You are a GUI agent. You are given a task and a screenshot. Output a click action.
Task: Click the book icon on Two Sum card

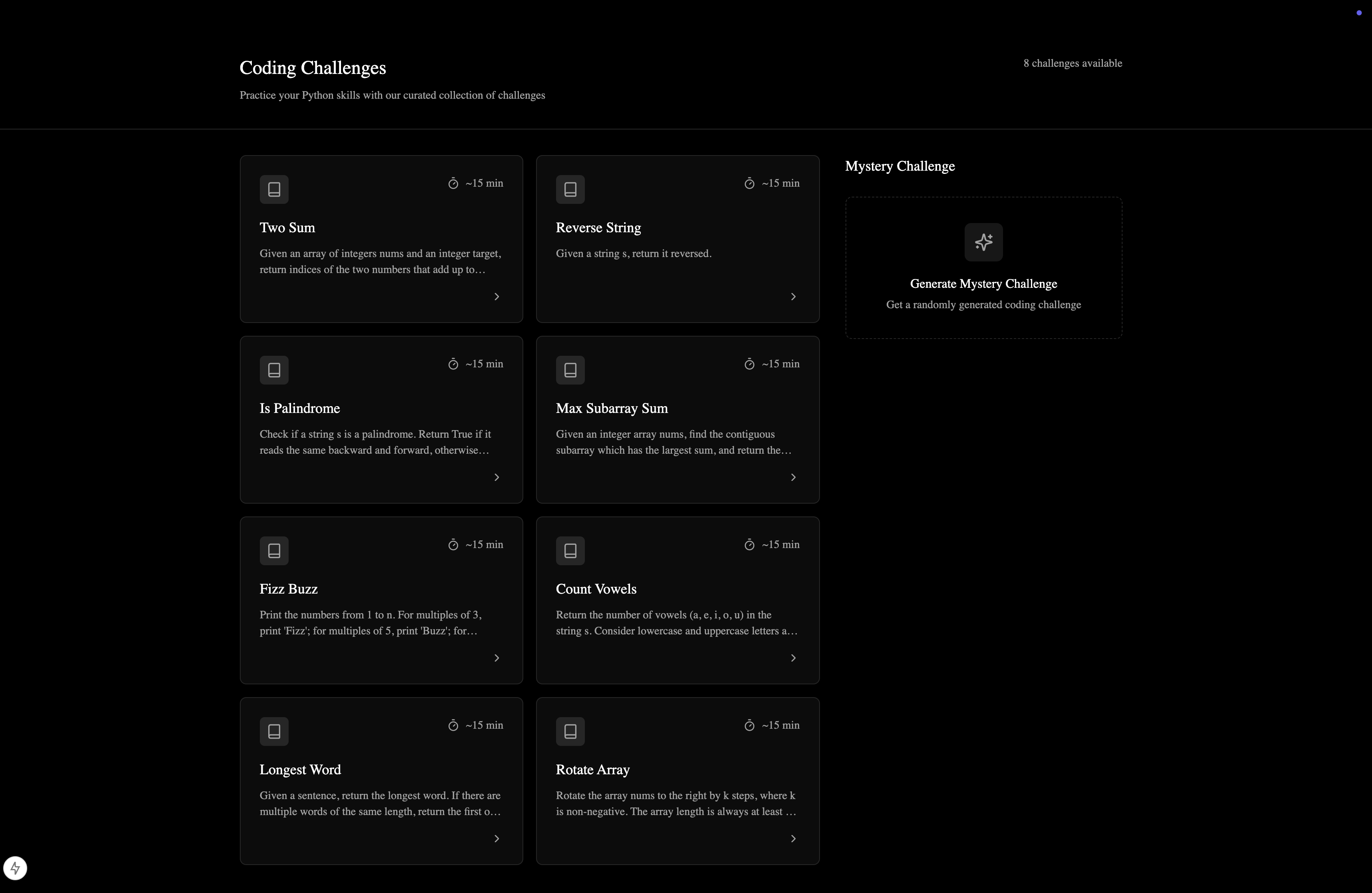tap(274, 189)
